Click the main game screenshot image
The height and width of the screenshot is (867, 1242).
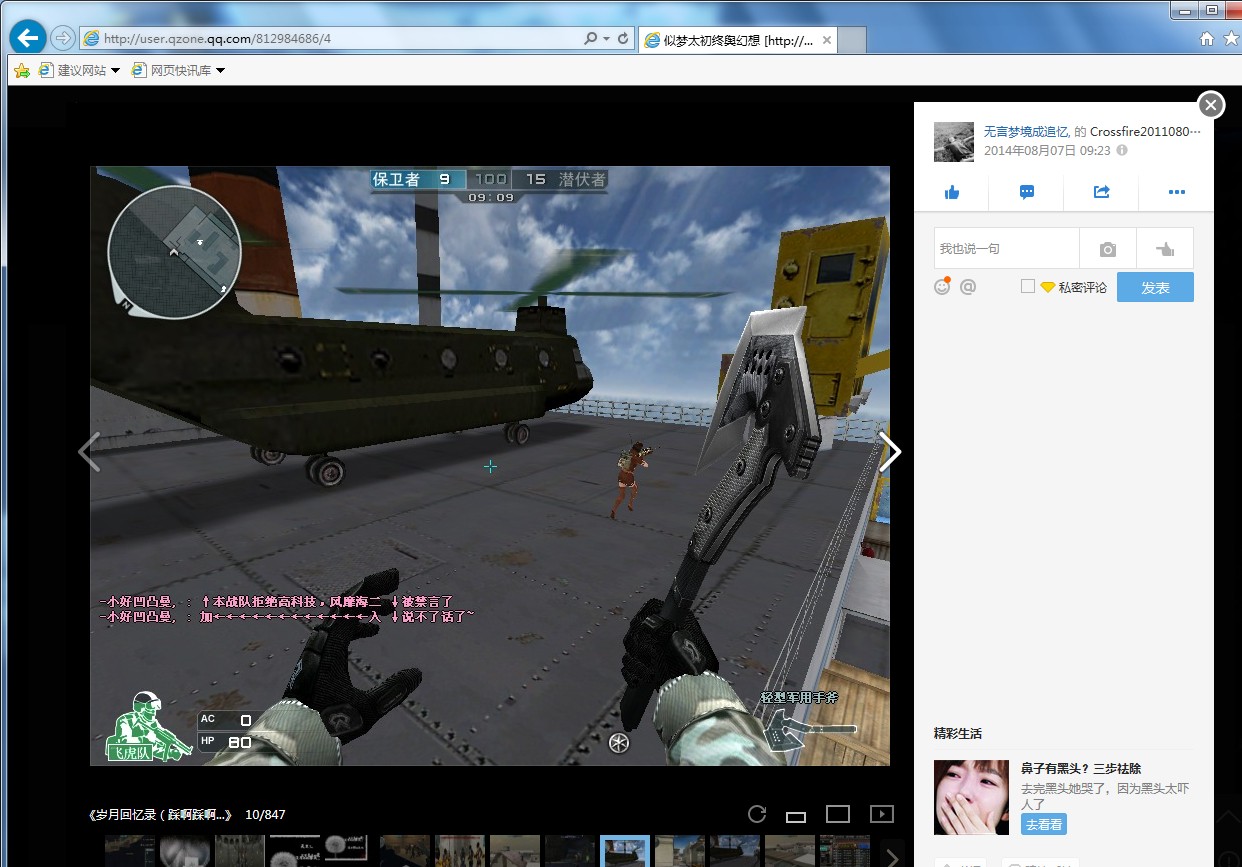490,466
